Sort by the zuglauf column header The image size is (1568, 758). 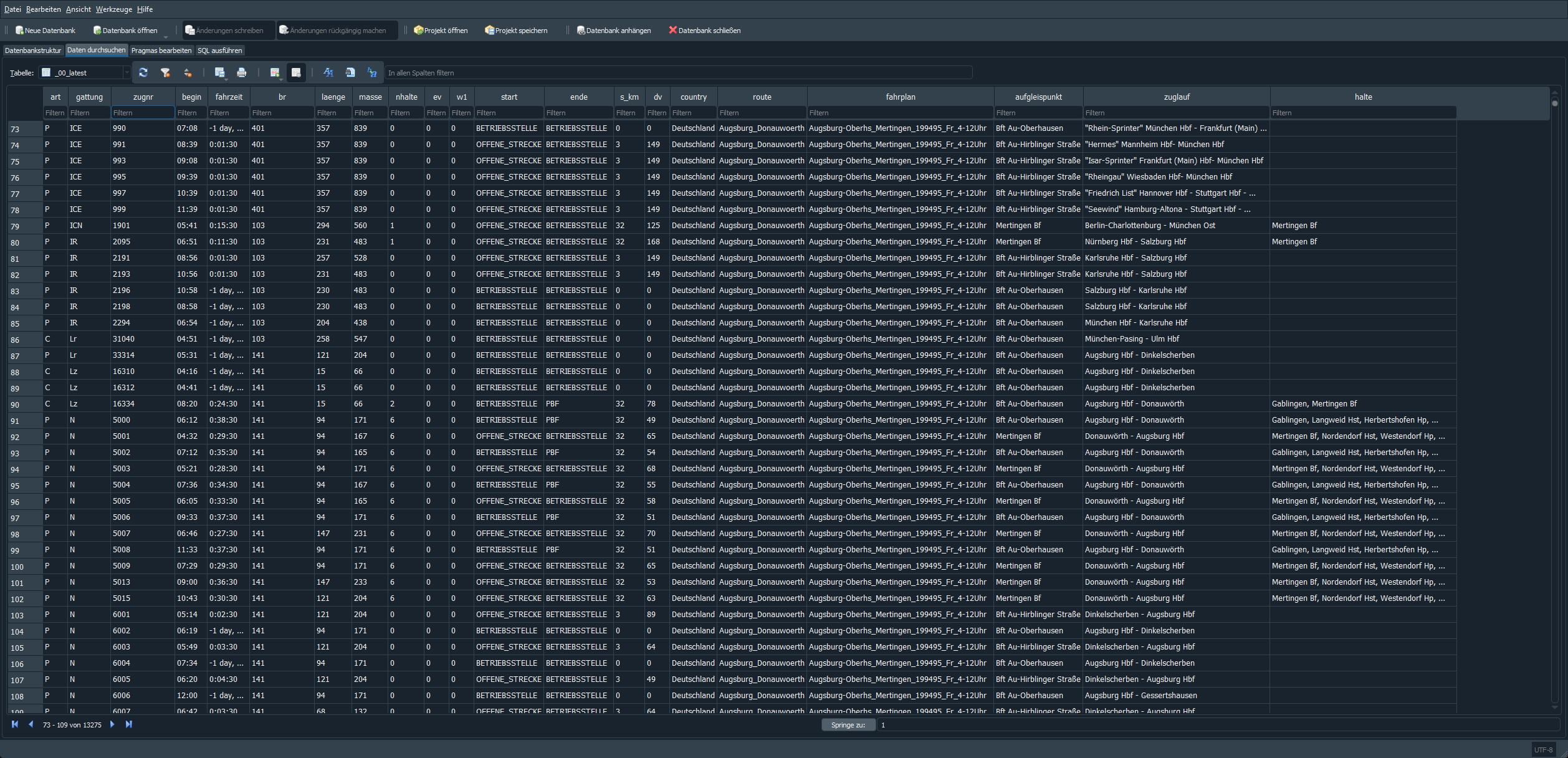point(1177,97)
